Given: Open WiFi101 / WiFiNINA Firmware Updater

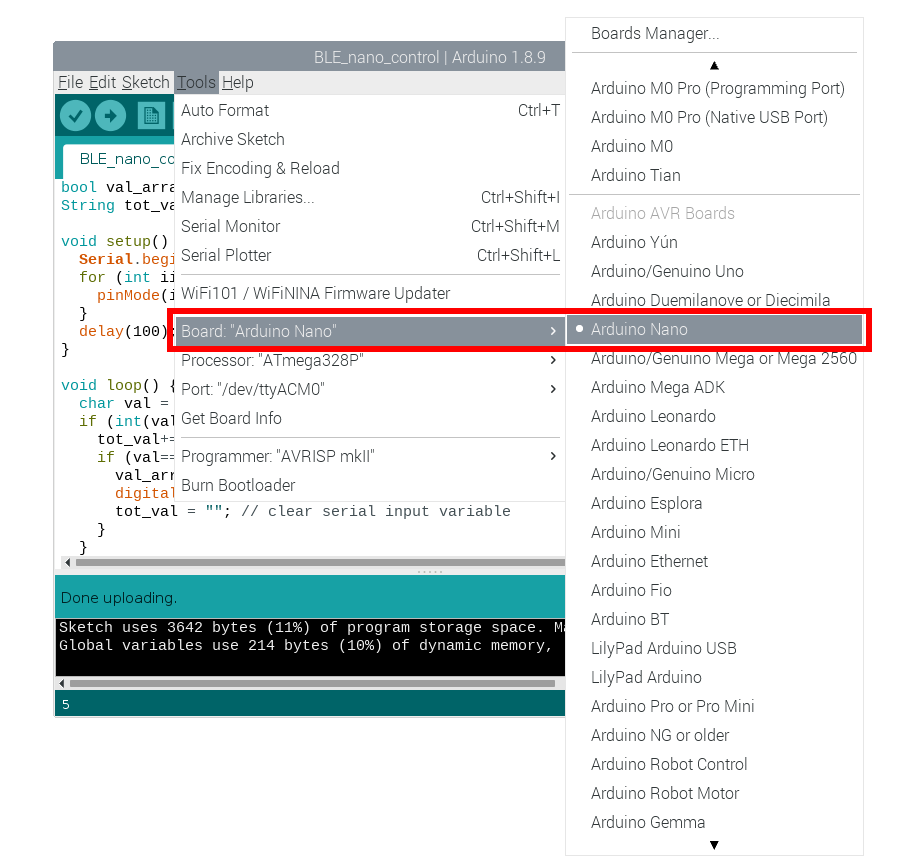Looking at the screenshot, I should [370, 294].
